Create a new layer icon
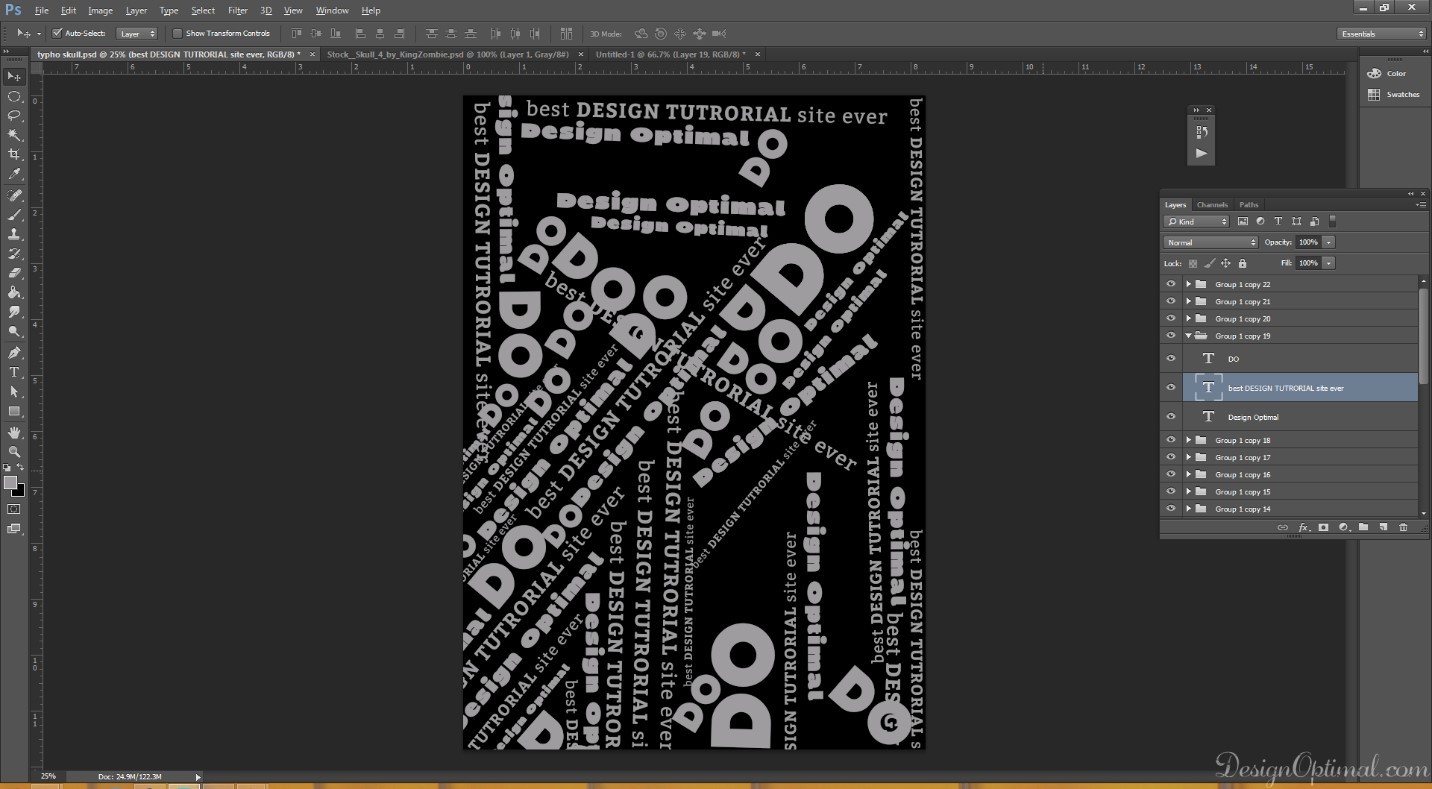This screenshot has width=1432, height=789. (x=1383, y=527)
